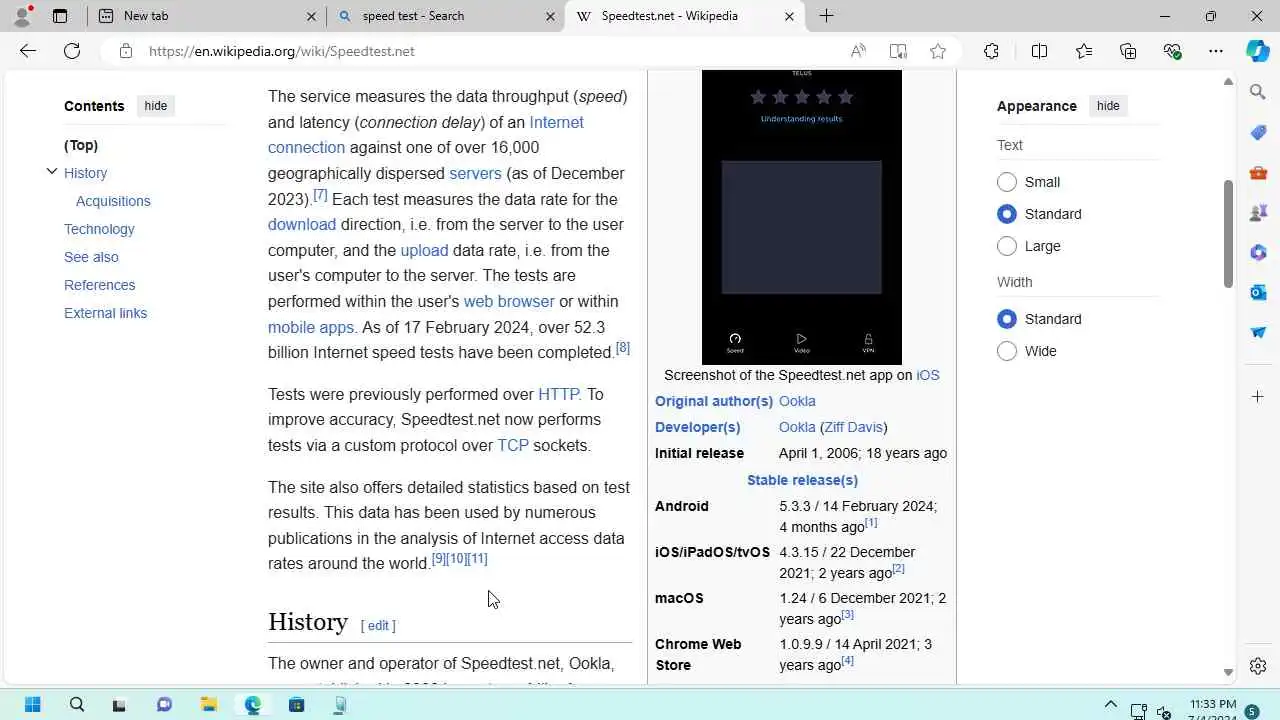Switch to the New tab tab
This screenshot has width=1280, height=720.
pyautogui.click(x=205, y=16)
